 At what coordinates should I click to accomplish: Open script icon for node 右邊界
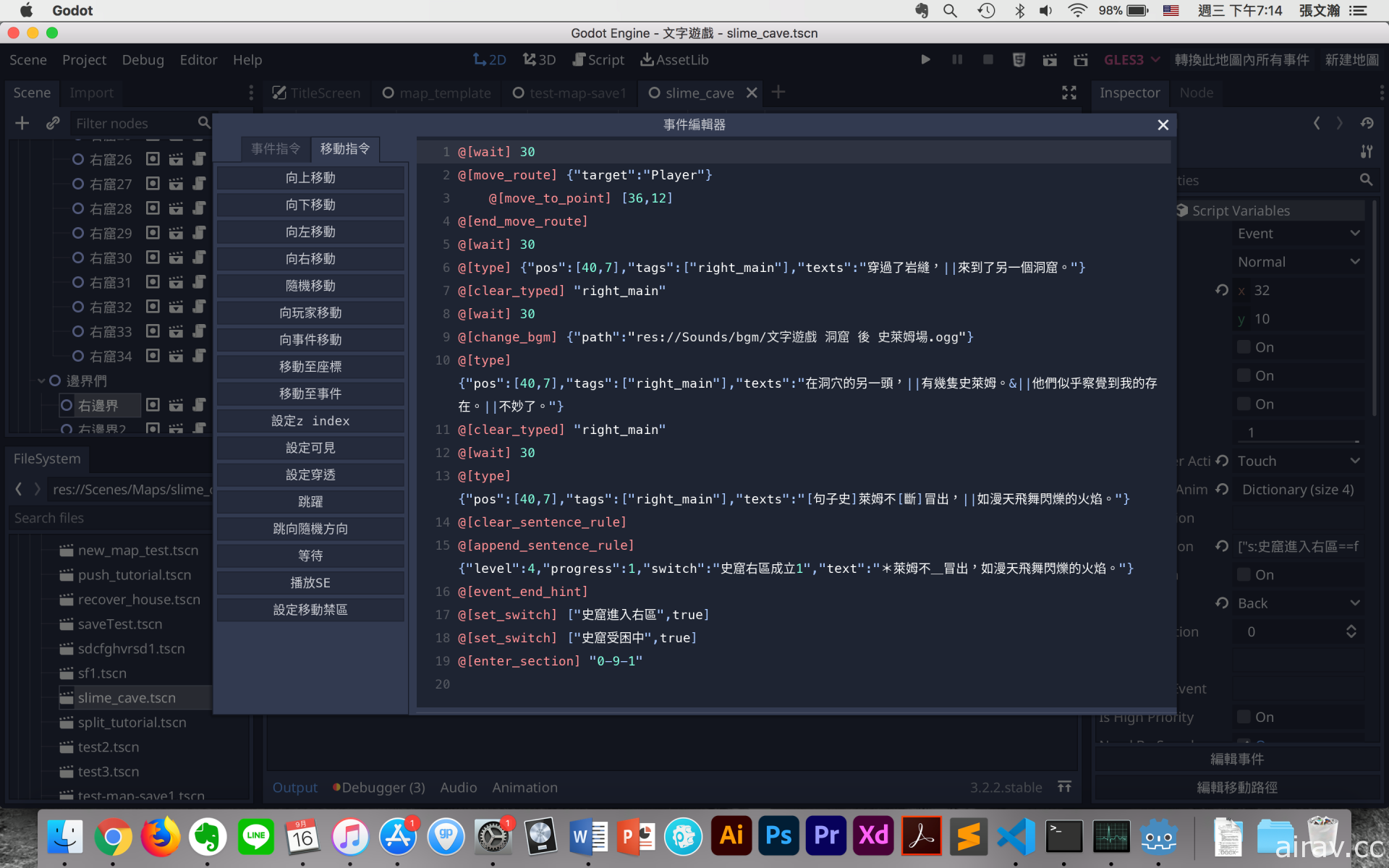(x=199, y=405)
